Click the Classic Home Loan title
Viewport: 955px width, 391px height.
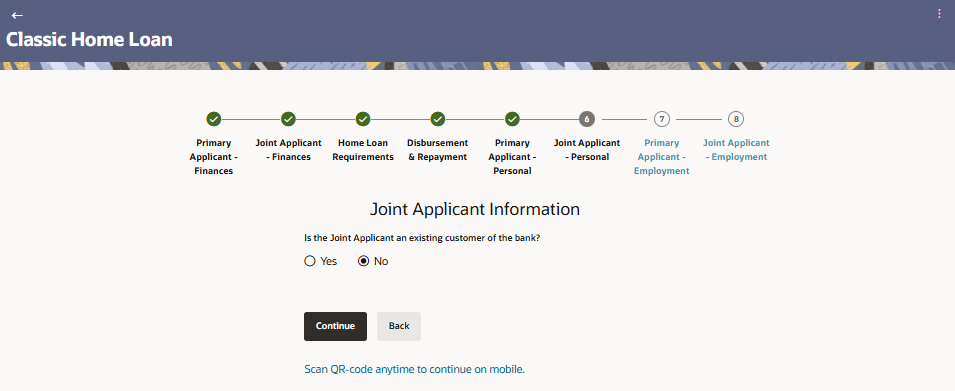click(x=90, y=40)
